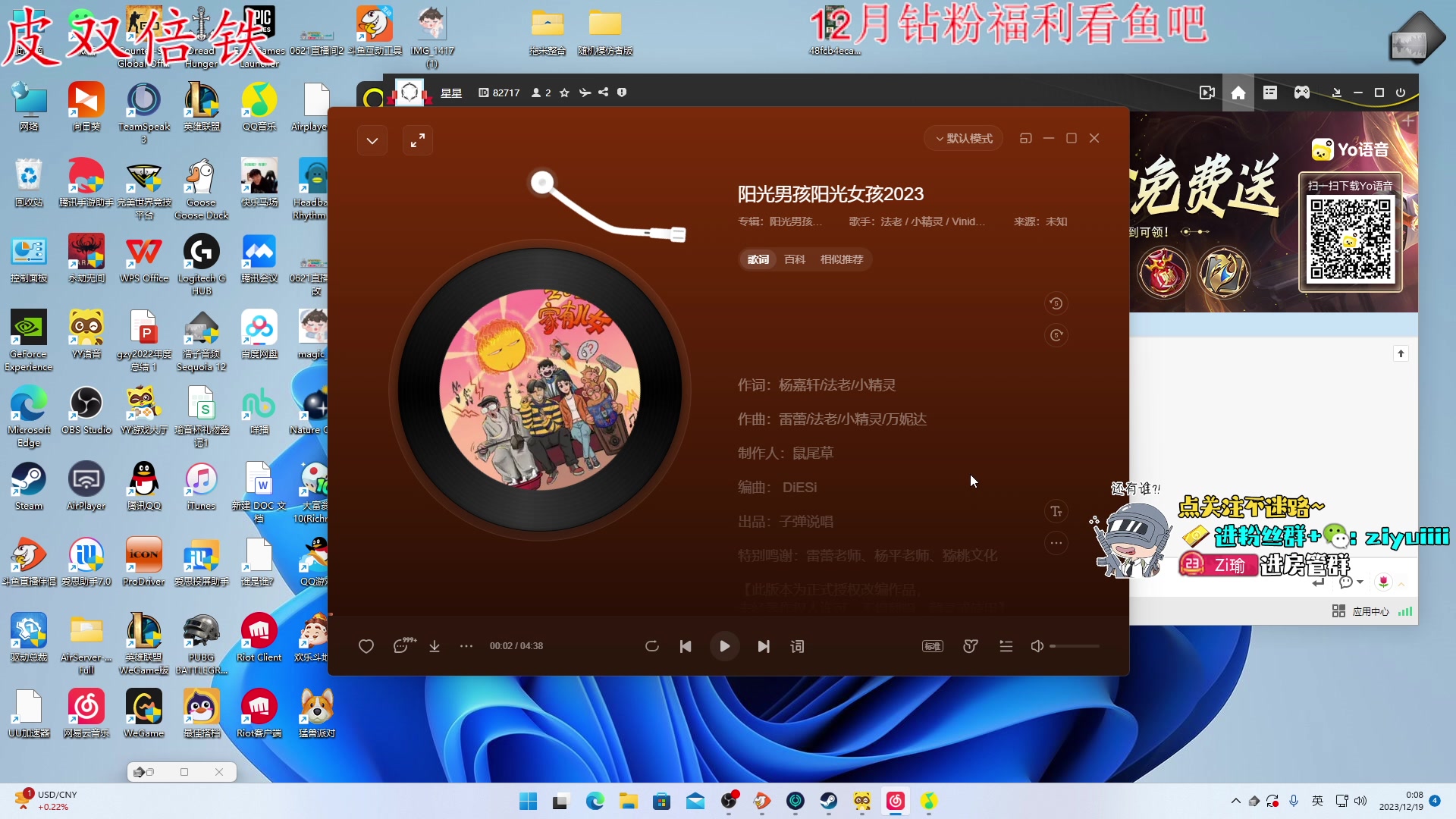This screenshot has width=1456, height=819.
Task: Open Steam desktop shortcut
Action: tap(29, 487)
